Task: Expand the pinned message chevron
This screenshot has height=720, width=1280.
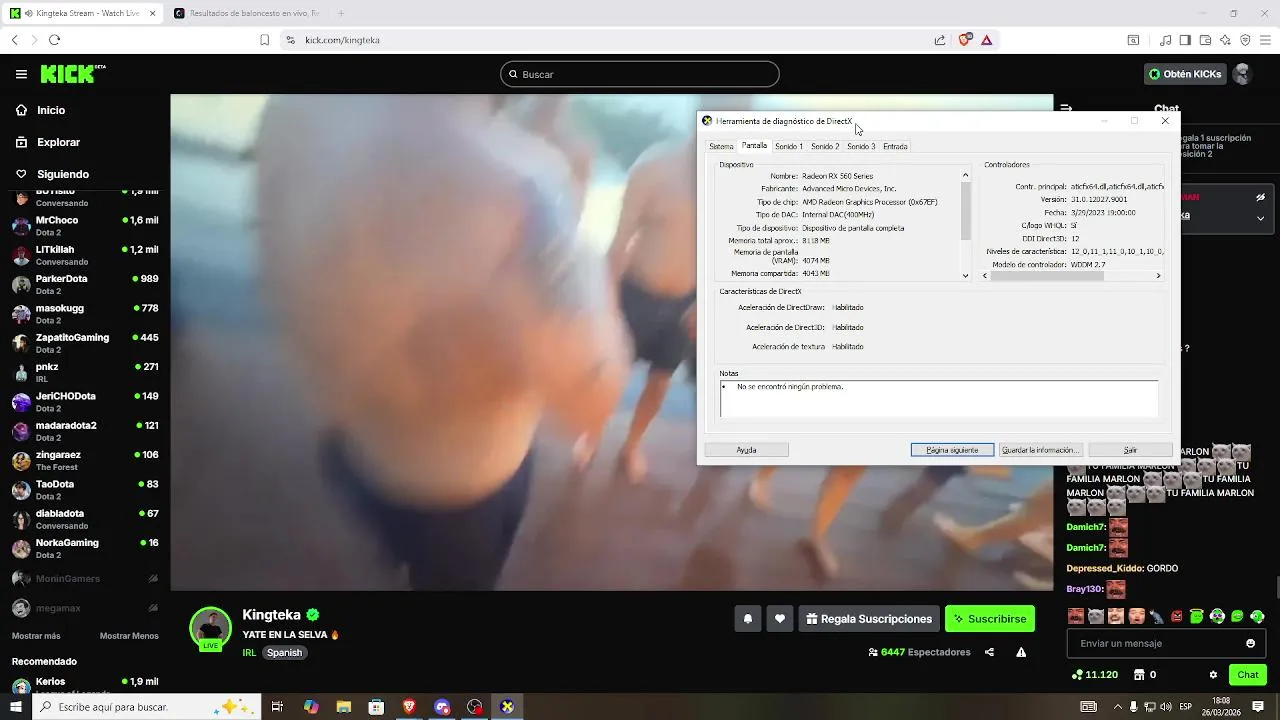Action: pos(1260,218)
